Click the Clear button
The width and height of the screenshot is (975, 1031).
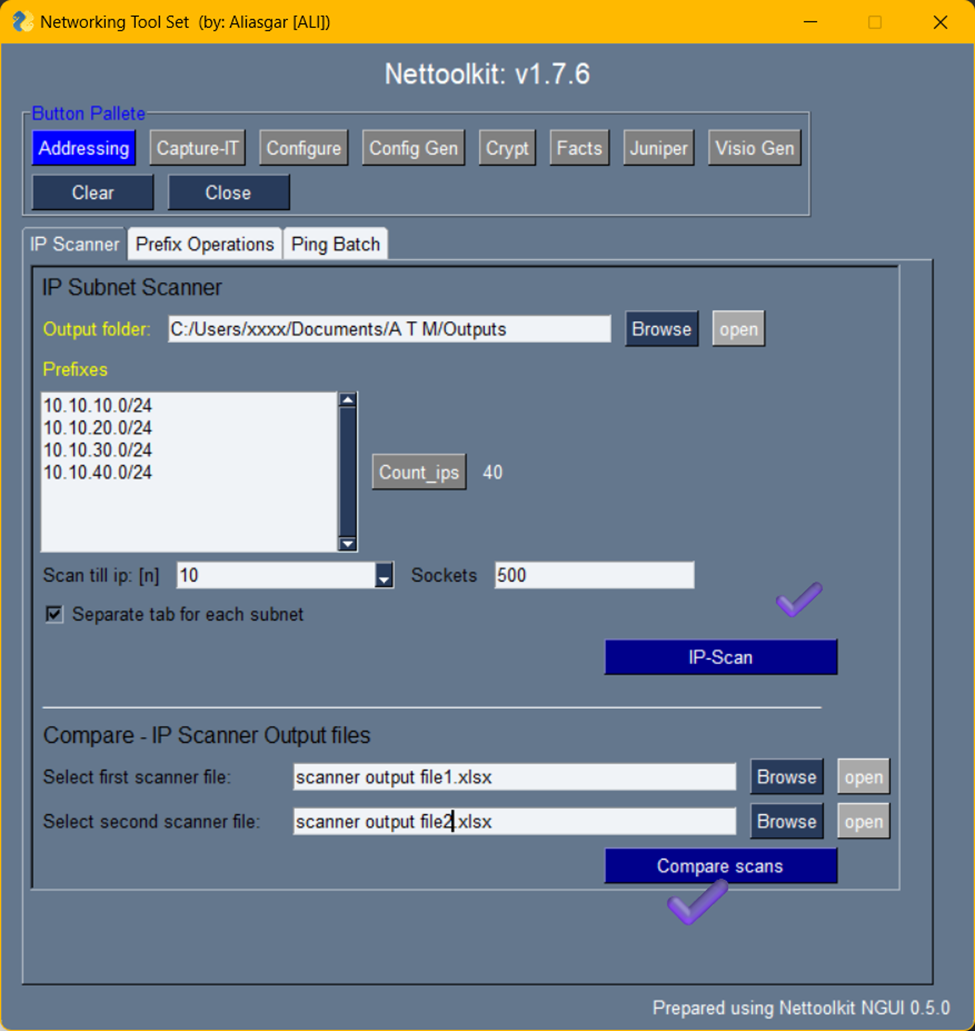[93, 193]
